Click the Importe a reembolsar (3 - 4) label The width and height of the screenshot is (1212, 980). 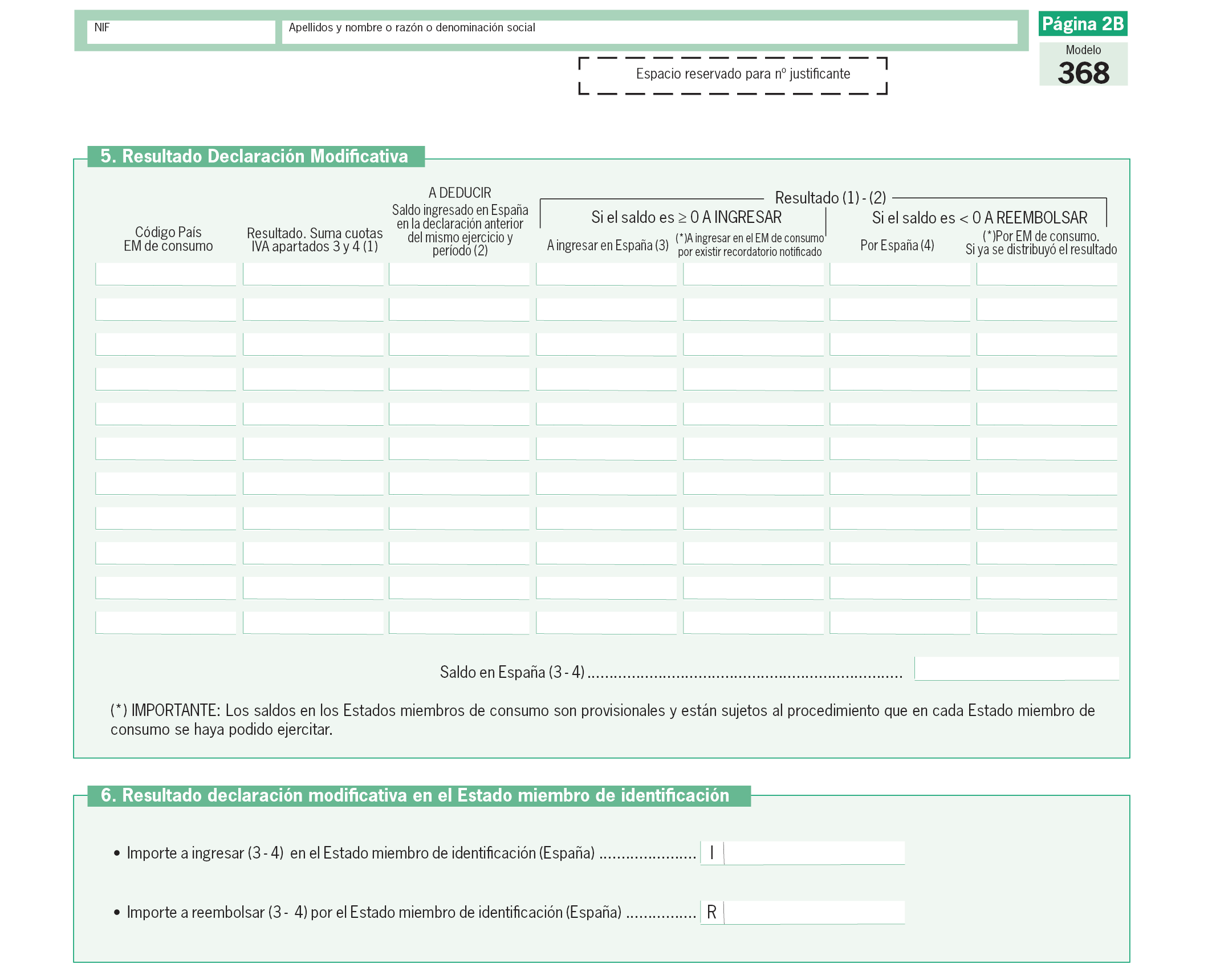374,912
